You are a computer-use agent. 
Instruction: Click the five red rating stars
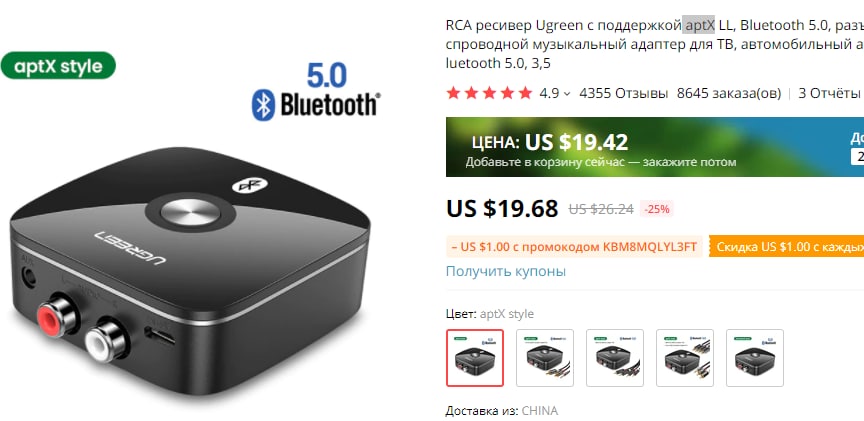489,93
